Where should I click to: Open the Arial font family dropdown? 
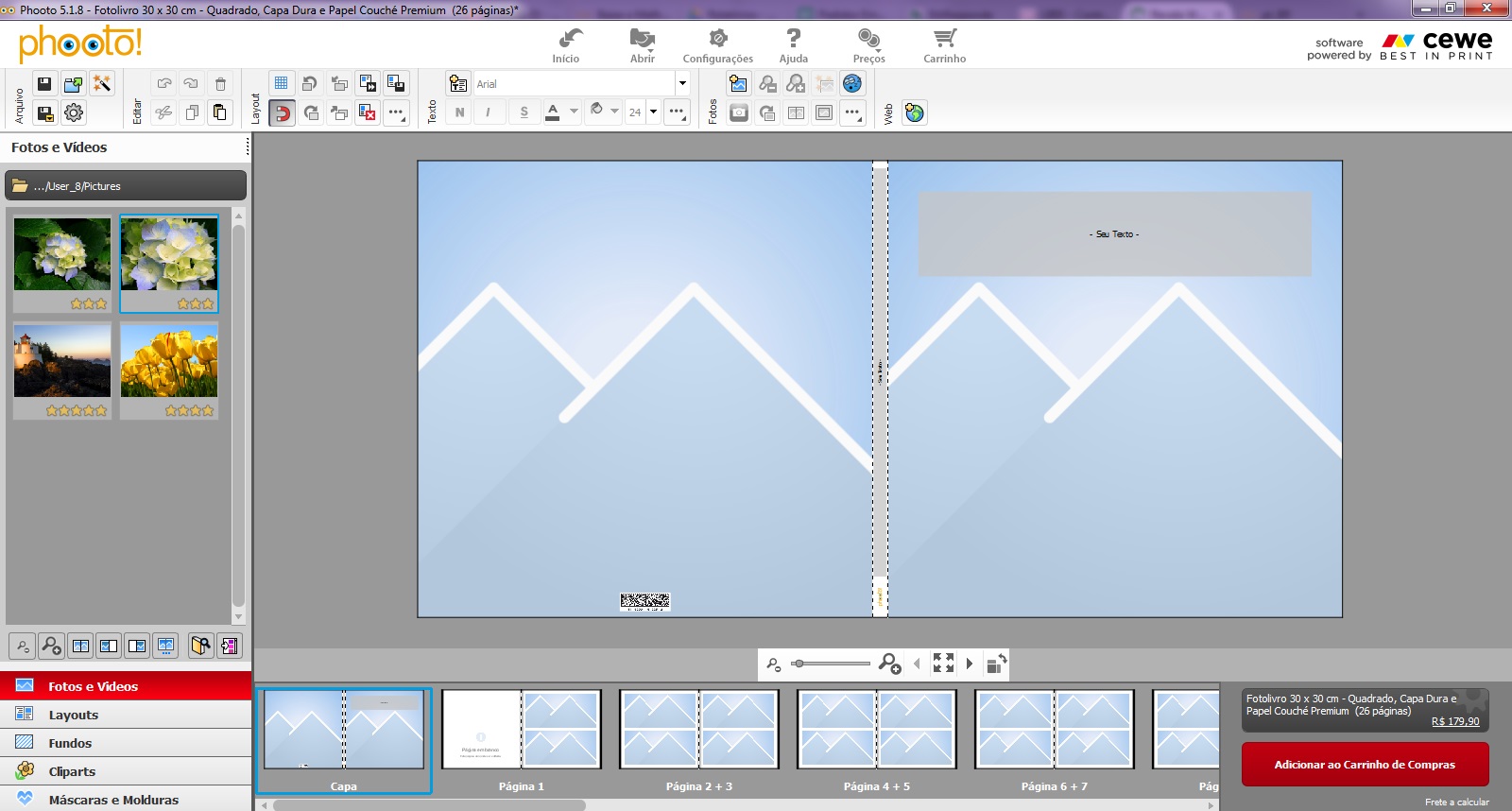pyautogui.click(x=681, y=84)
